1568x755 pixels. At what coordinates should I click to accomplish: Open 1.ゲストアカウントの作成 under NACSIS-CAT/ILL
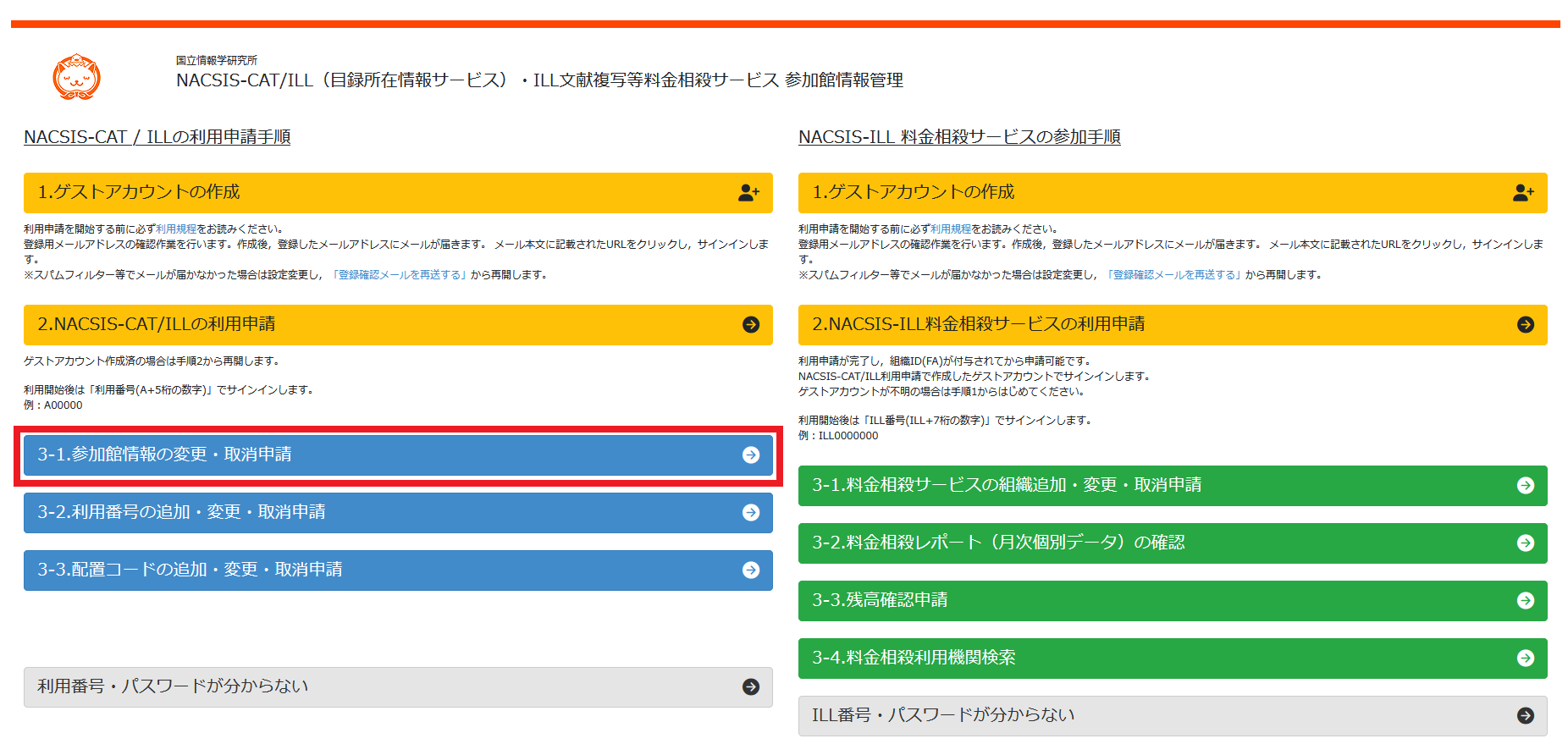[x=398, y=193]
